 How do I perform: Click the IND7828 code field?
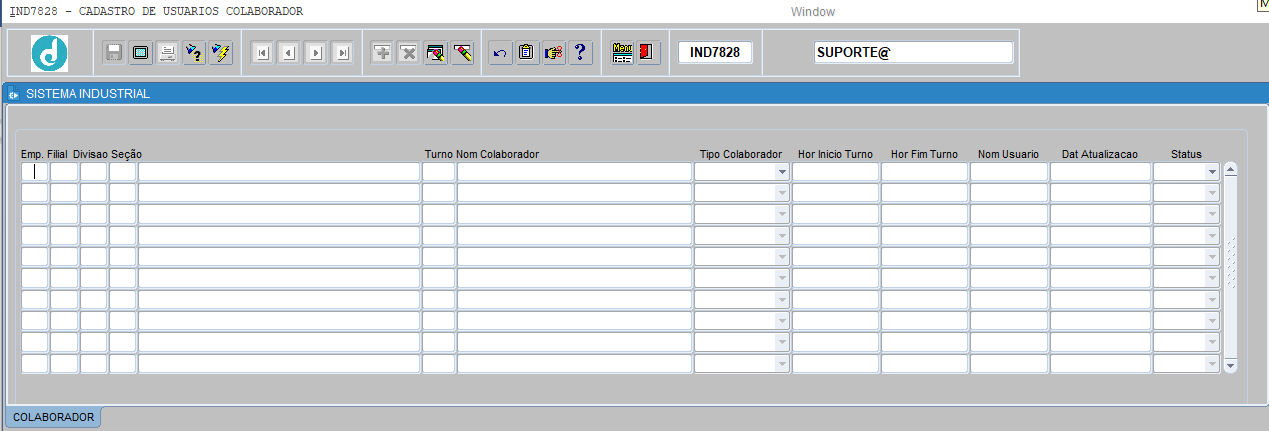point(715,53)
